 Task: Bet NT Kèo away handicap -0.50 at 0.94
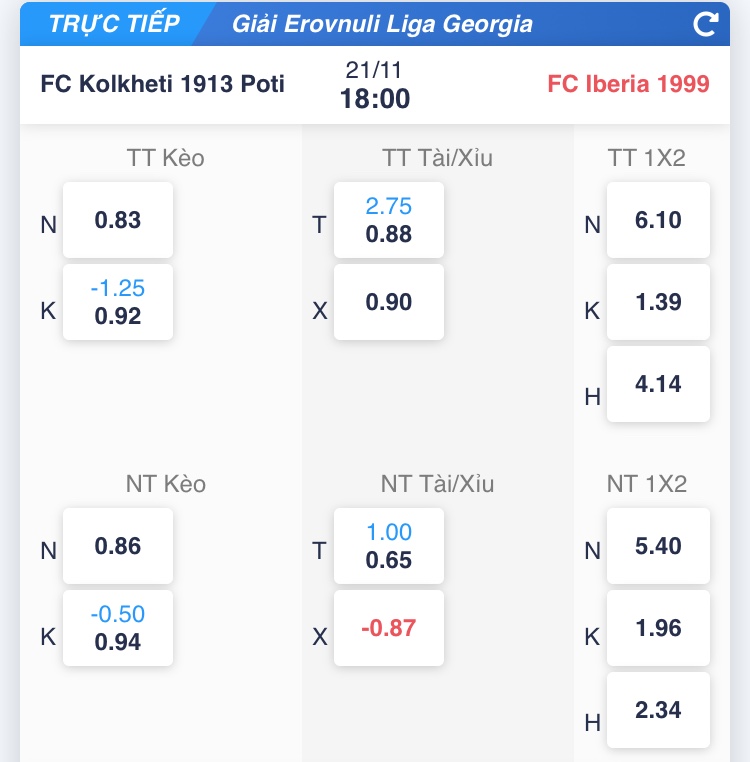(x=118, y=628)
